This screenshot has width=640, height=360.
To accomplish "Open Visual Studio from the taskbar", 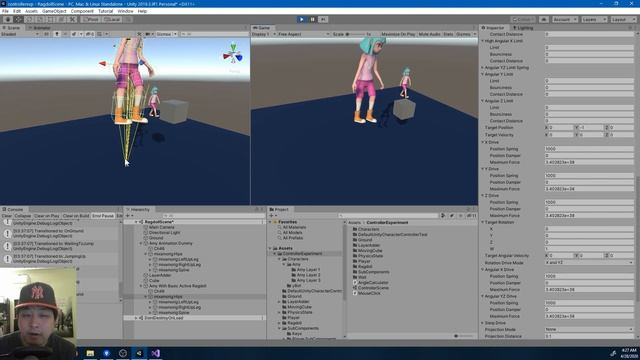I will (156, 353).
